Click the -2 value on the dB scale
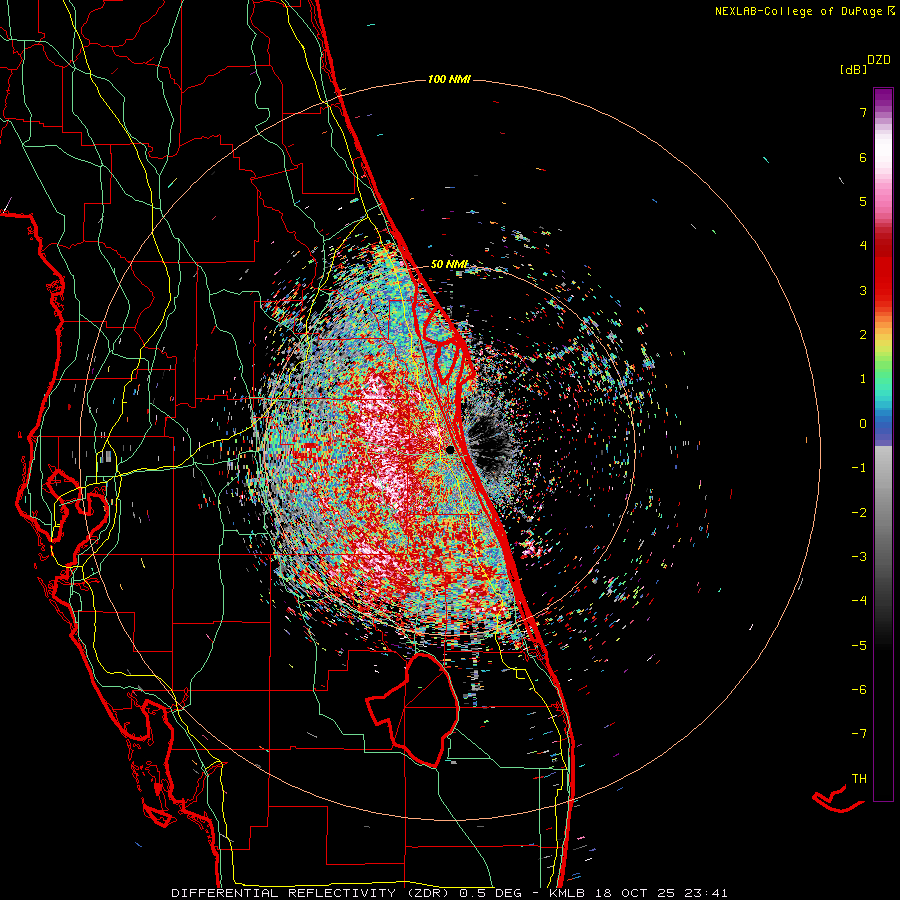This screenshot has height=900, width=900. tap(859, 513)
